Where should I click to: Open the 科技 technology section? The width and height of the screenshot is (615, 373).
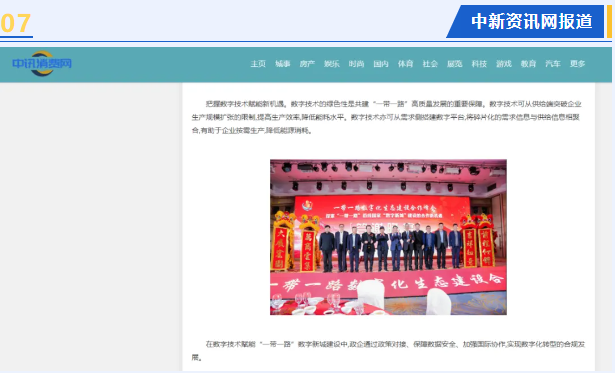coord(479,64)
